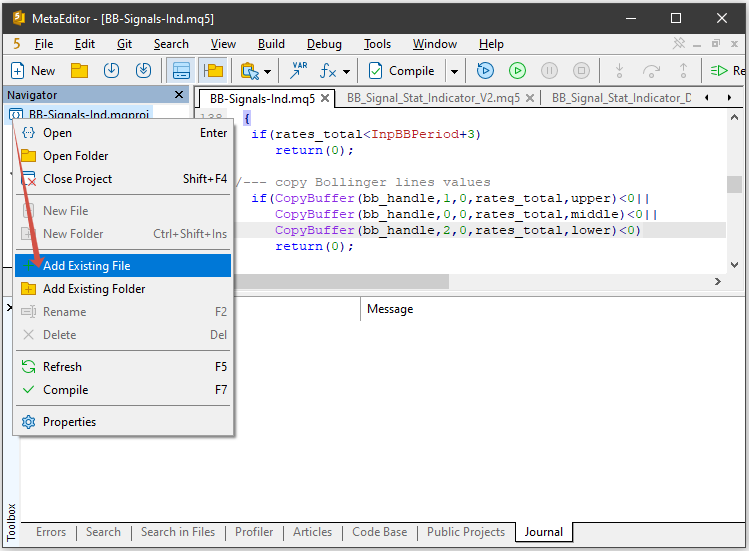Open Properties from the context menu

123,421
